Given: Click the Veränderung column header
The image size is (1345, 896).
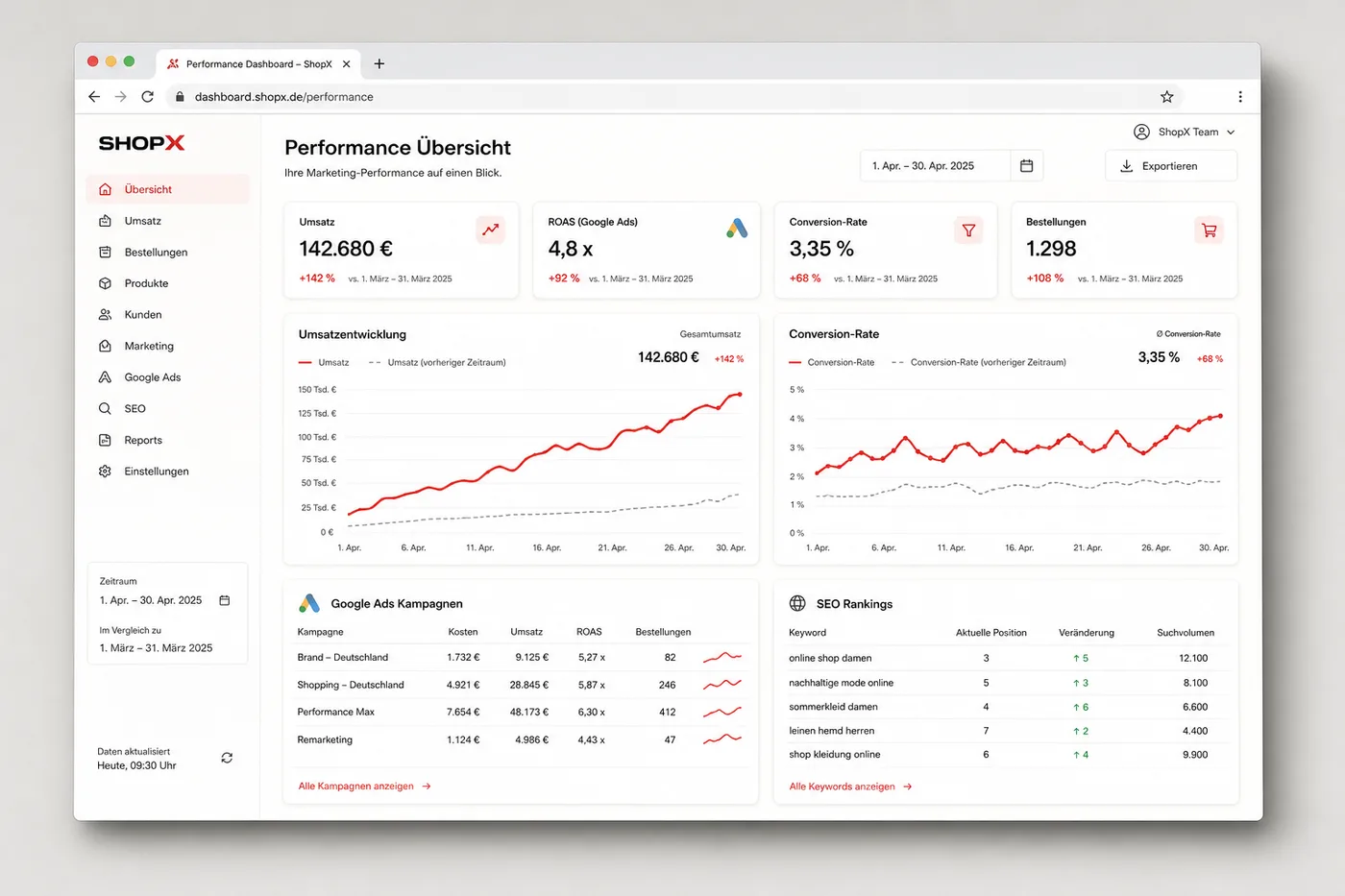Looking at the screenshot, I should click(x=1087, y=633).
